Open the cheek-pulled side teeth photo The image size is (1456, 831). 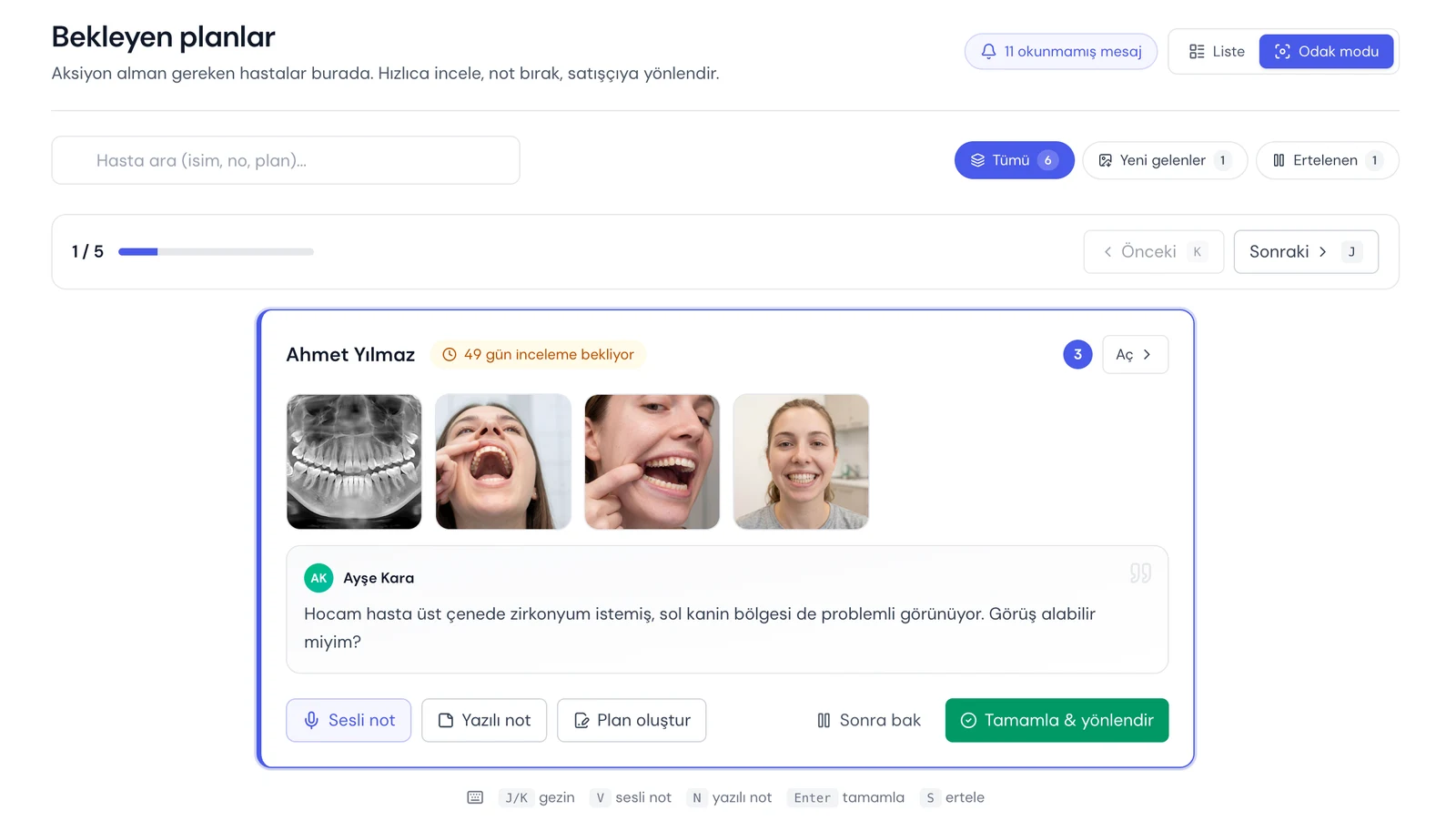coord(652,461)
